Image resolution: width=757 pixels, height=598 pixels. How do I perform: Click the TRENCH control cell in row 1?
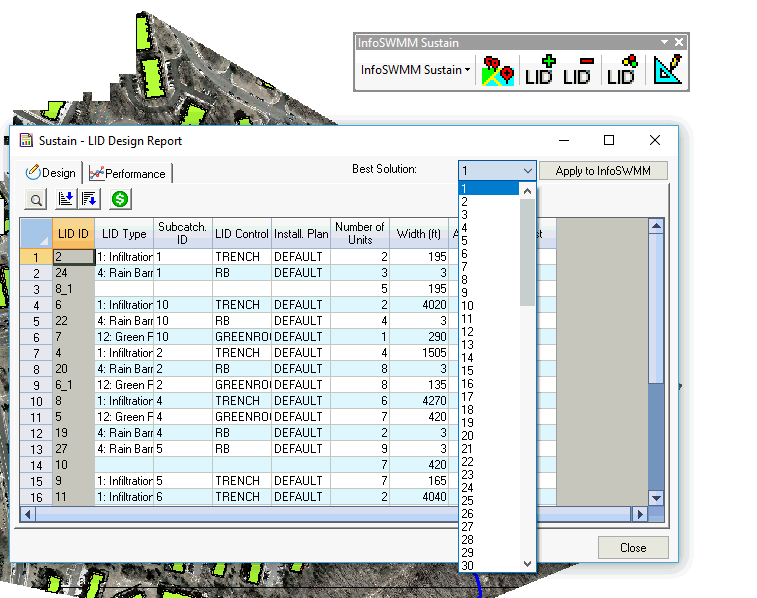pos(242,257)
